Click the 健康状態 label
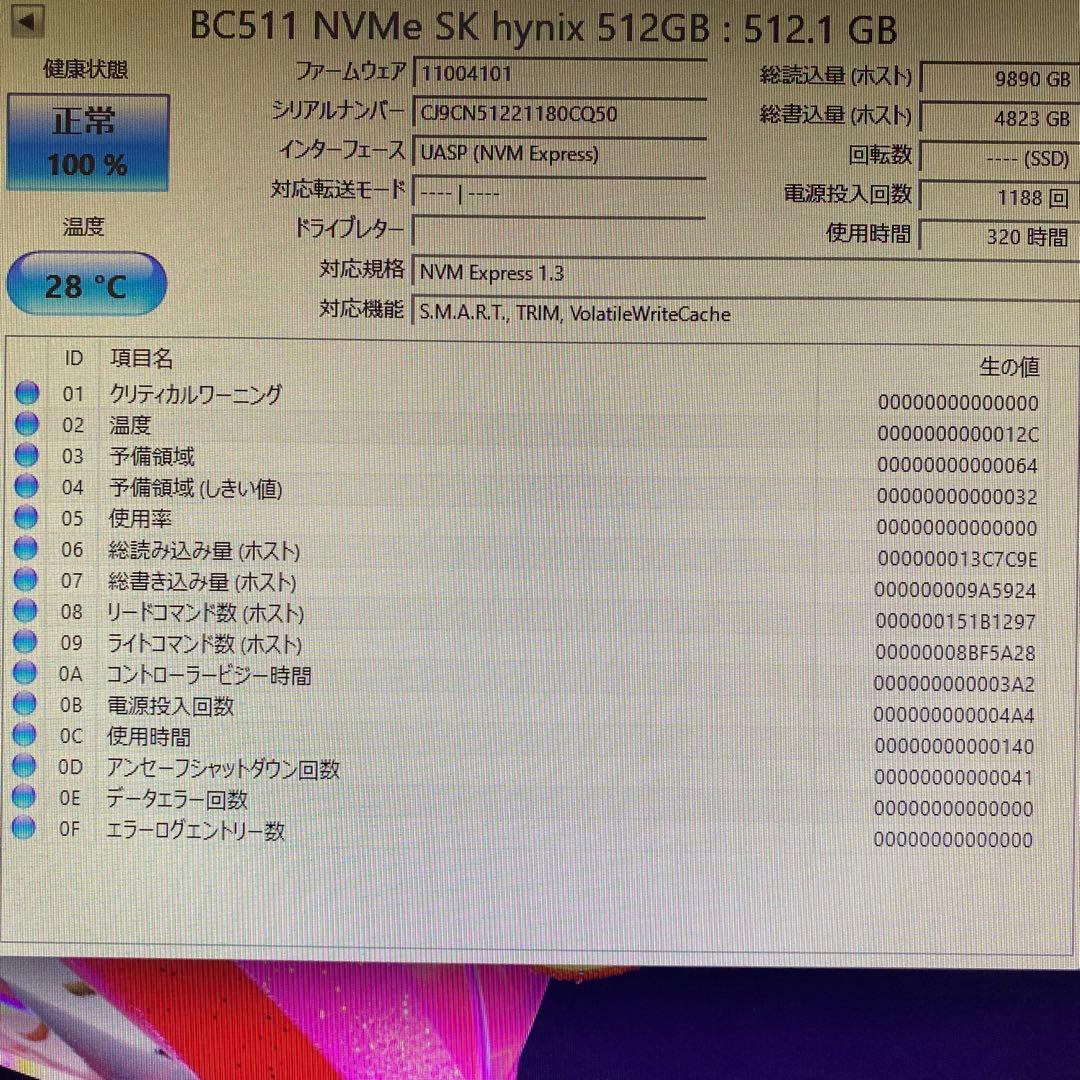This screenshot has height=1080, width=1080. (x=85, y=69)
